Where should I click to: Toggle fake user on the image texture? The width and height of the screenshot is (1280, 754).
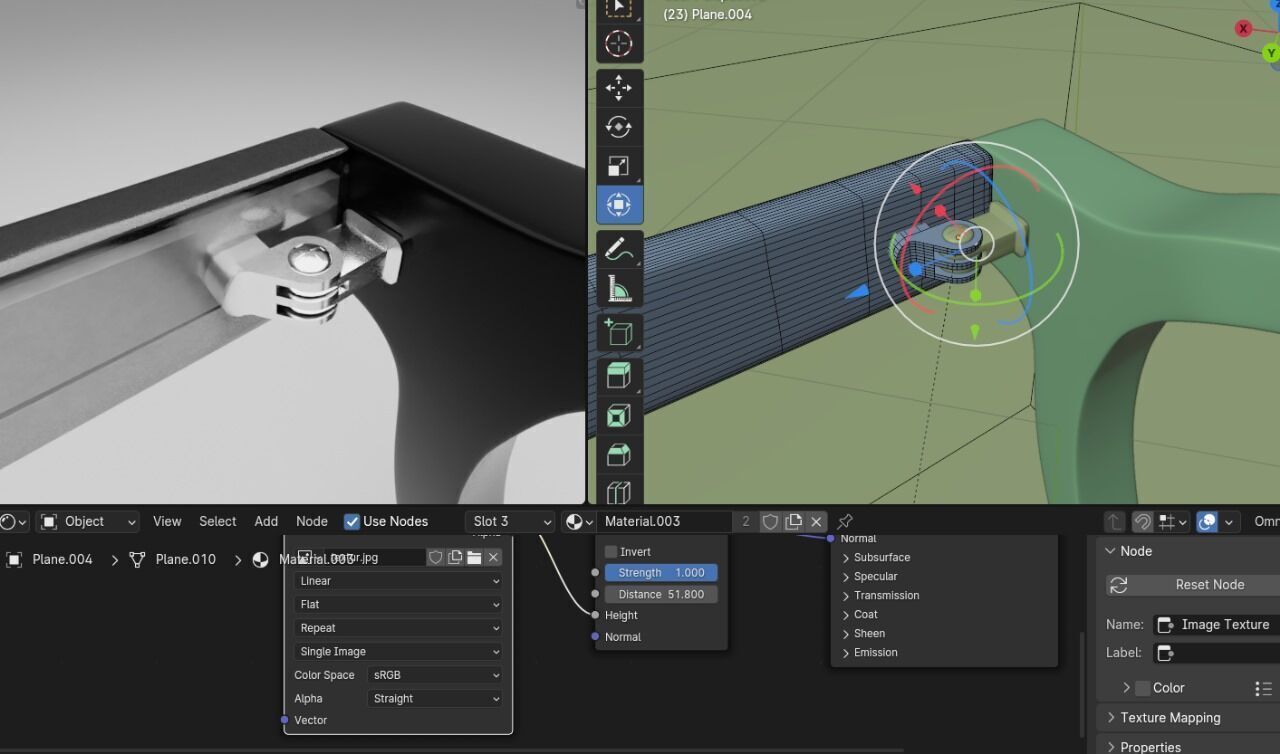pyautogui.click(x=435, y=557)
